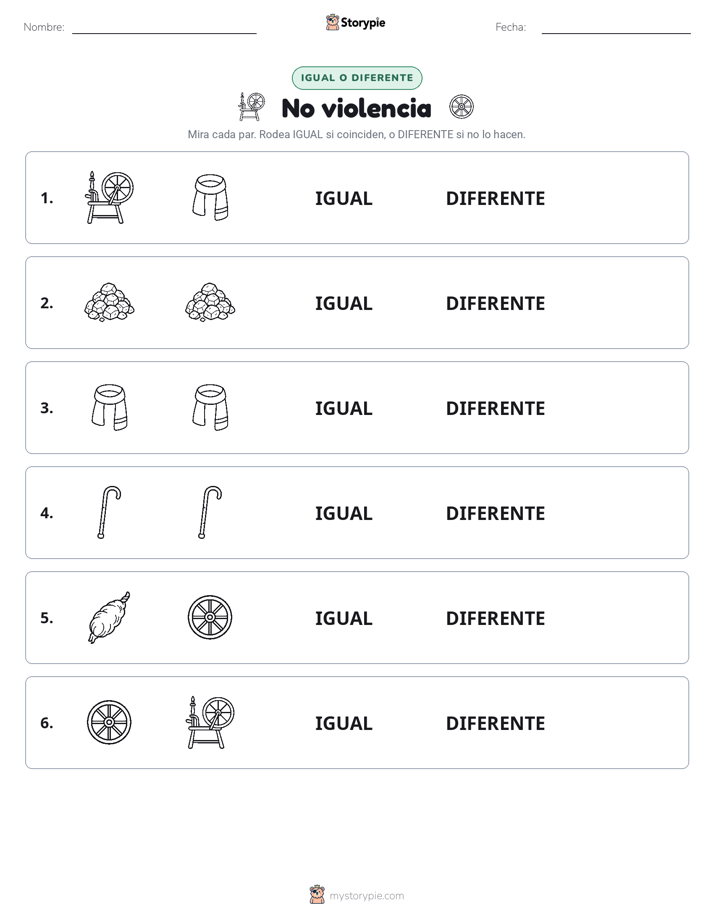Click the wheel icon beside the title
The width and height of the screenshot is (714, 924).
[461, 107]
